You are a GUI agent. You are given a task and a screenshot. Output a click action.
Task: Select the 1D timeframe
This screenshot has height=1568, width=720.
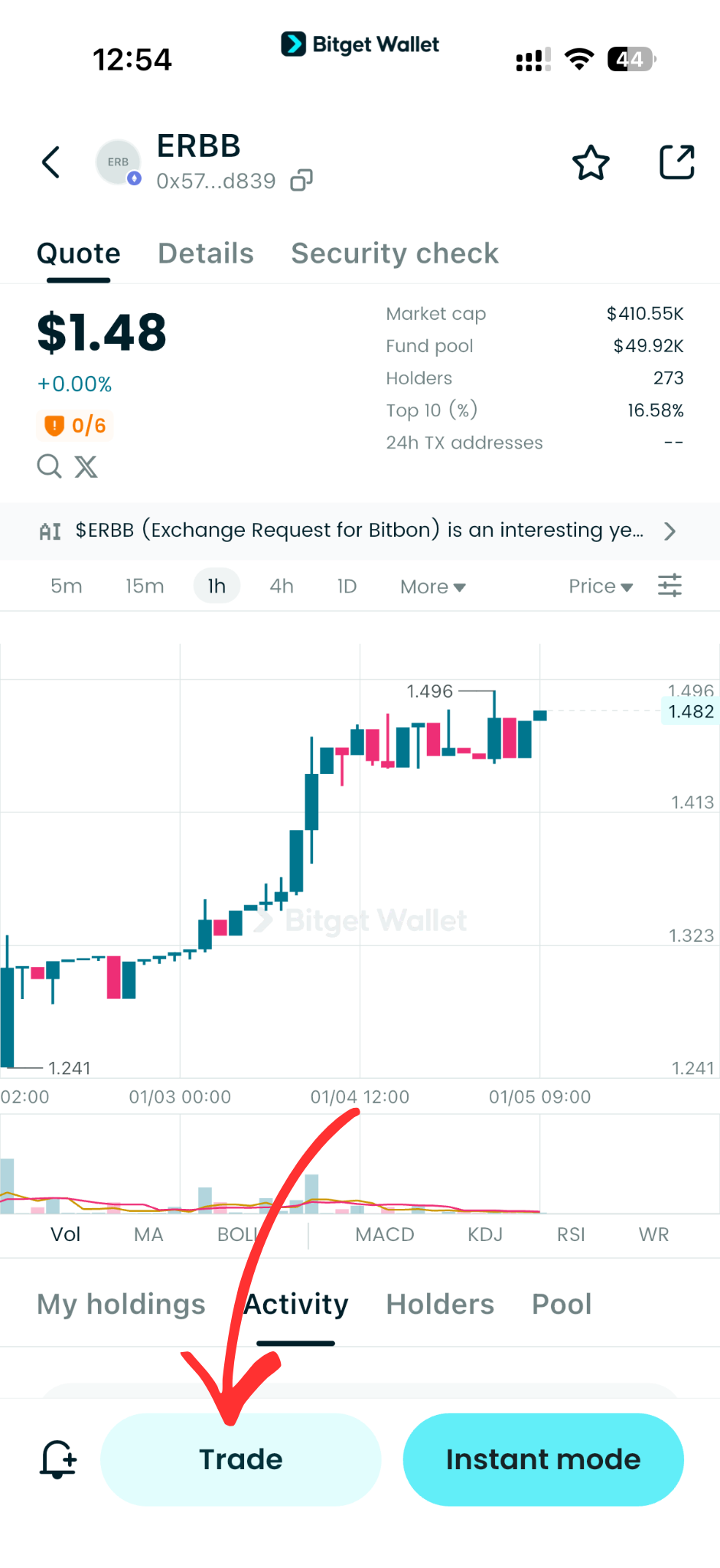346,586
